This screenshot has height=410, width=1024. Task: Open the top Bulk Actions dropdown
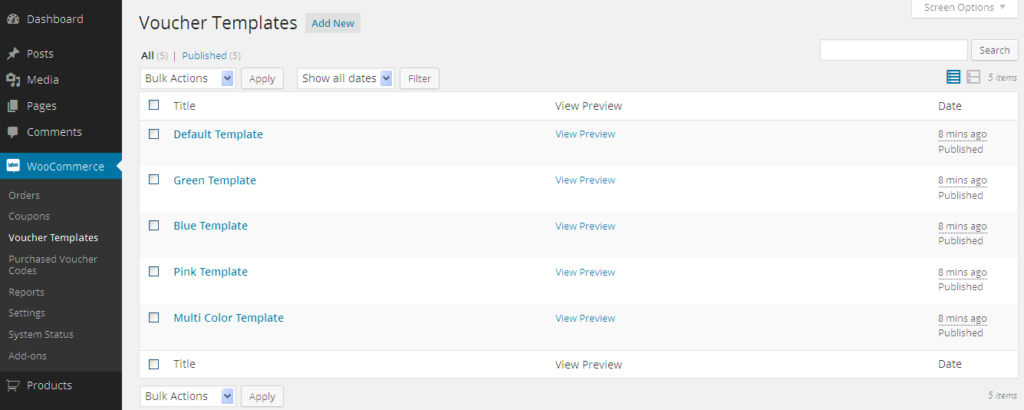click(188, 78)
